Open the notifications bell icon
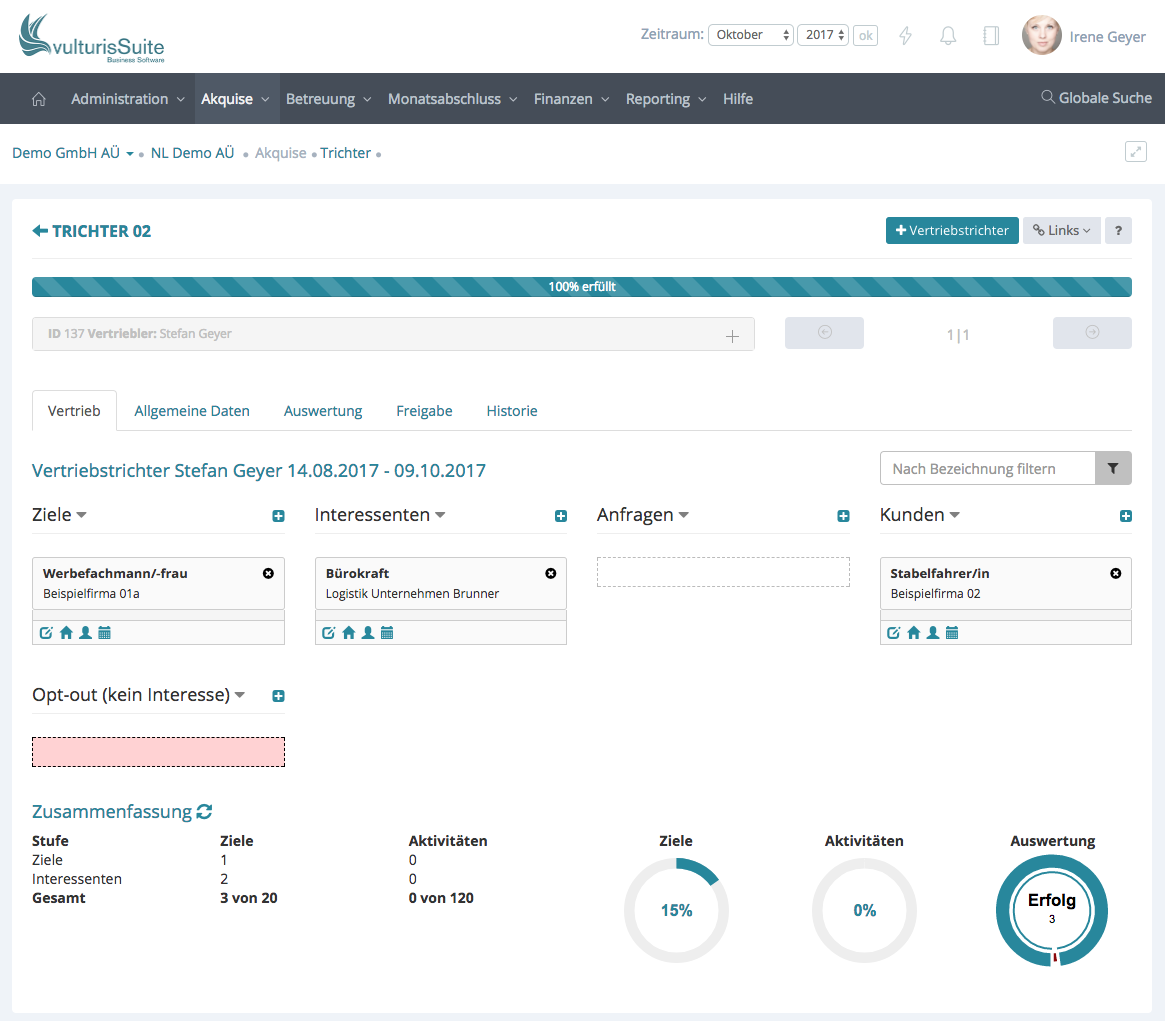Screen dimensions: 1165x1021 coord(948,36)
